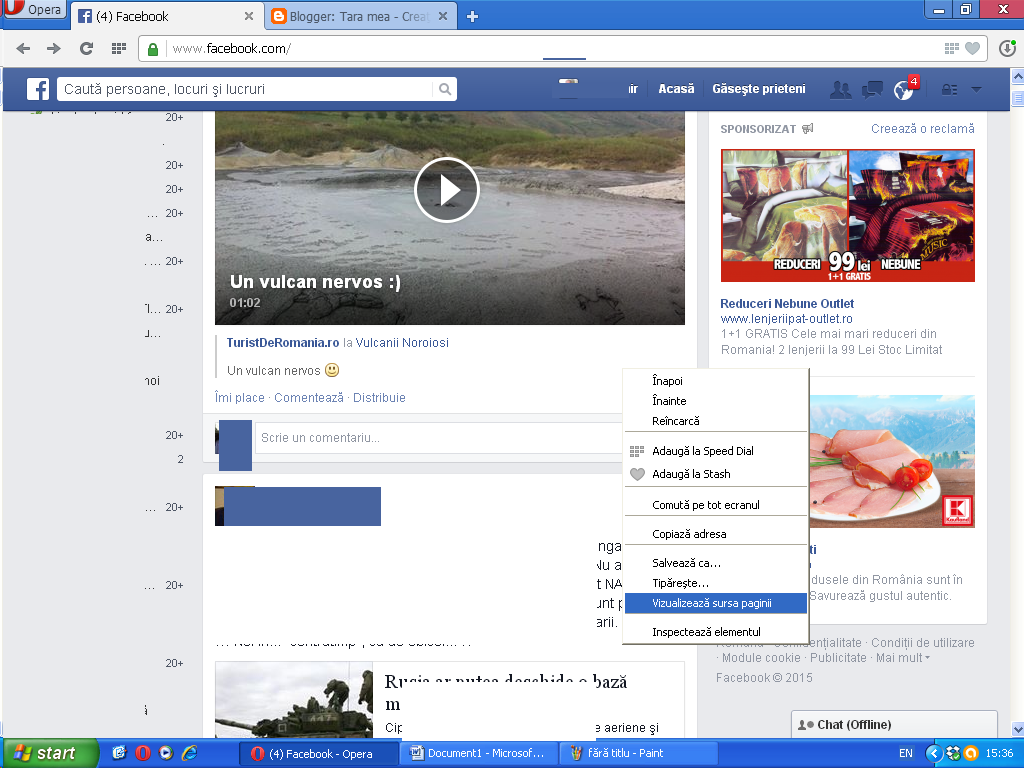This screenshot has height=768, width=1024.
Task: Click the Scrie un comentariu field
Action: [x=438, y=438]
